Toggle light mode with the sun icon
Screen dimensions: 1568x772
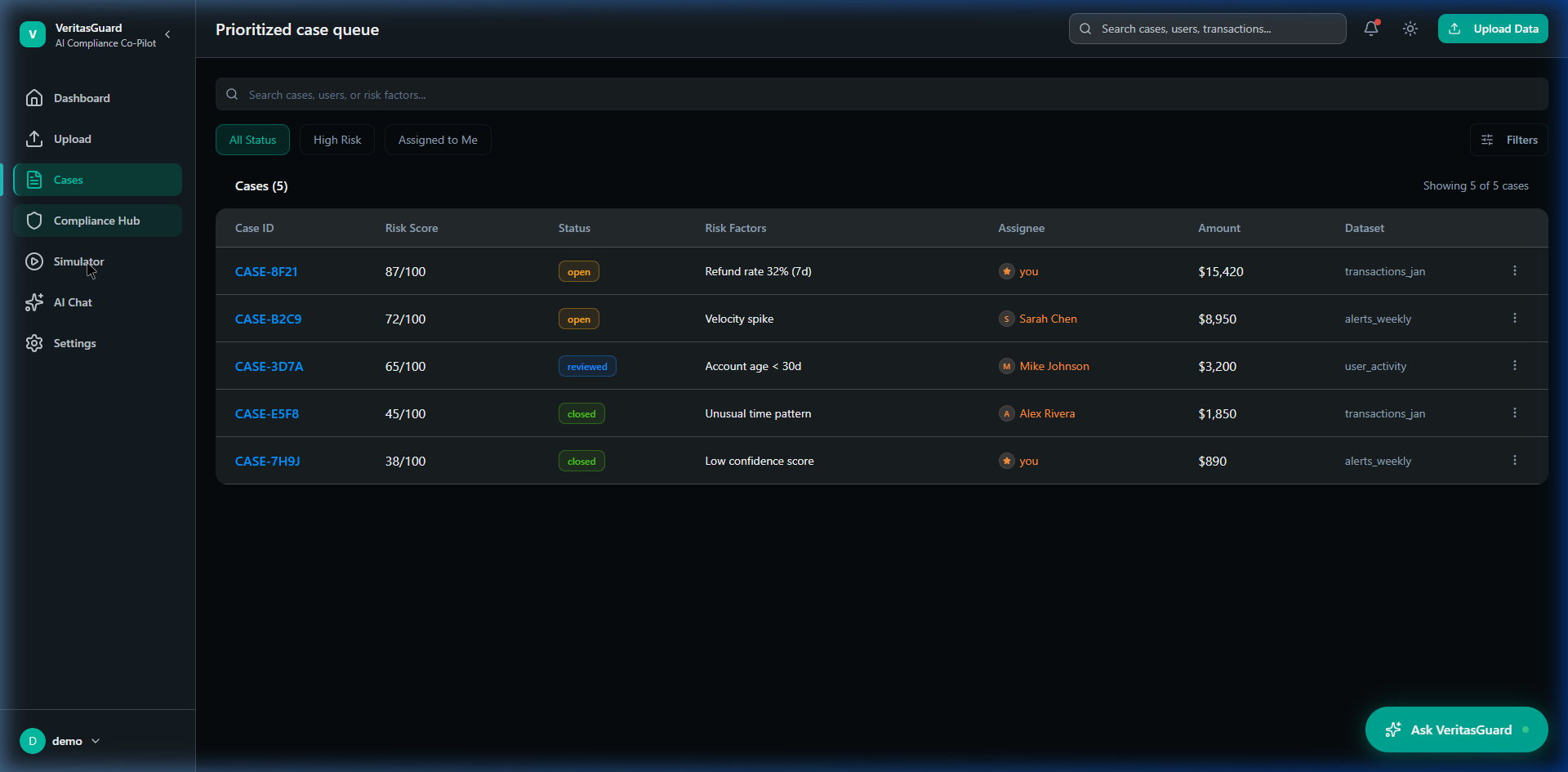click(1410, 29)
